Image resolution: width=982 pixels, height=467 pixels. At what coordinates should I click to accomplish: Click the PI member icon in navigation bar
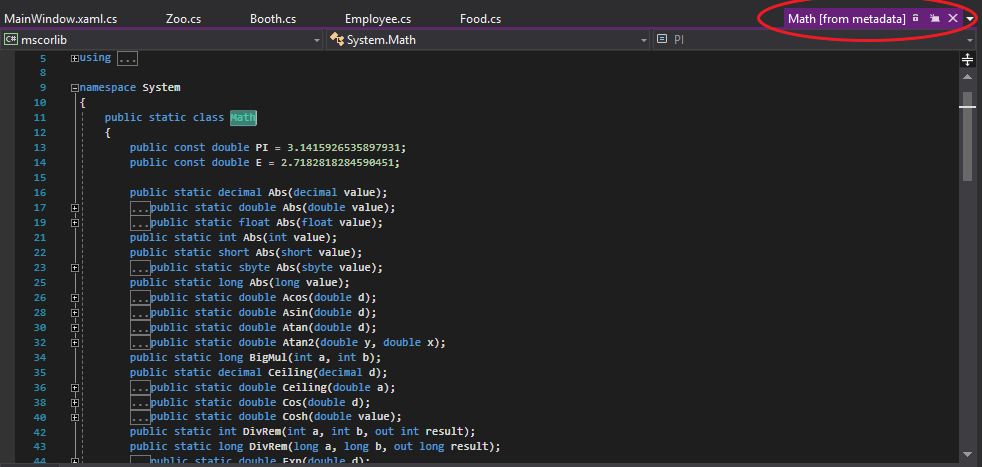point(663,40)
